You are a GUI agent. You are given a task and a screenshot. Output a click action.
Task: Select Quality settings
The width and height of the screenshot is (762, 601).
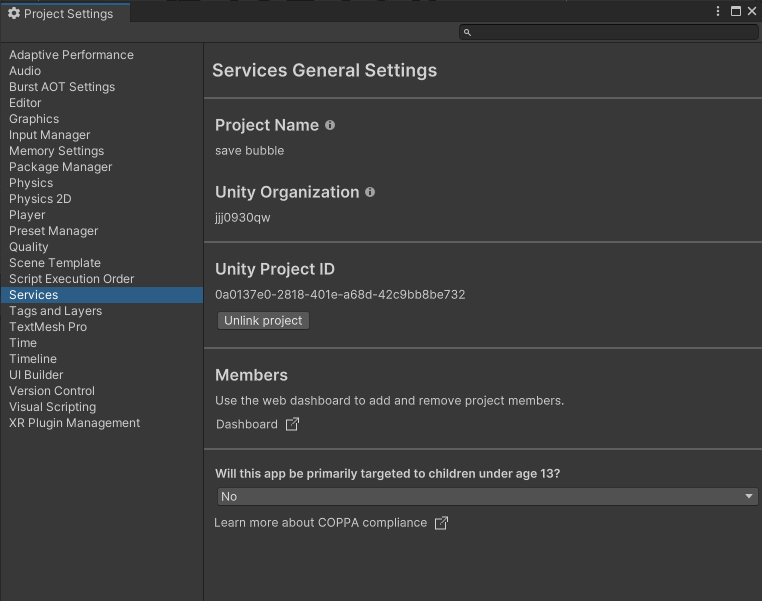tap(28, 247)
